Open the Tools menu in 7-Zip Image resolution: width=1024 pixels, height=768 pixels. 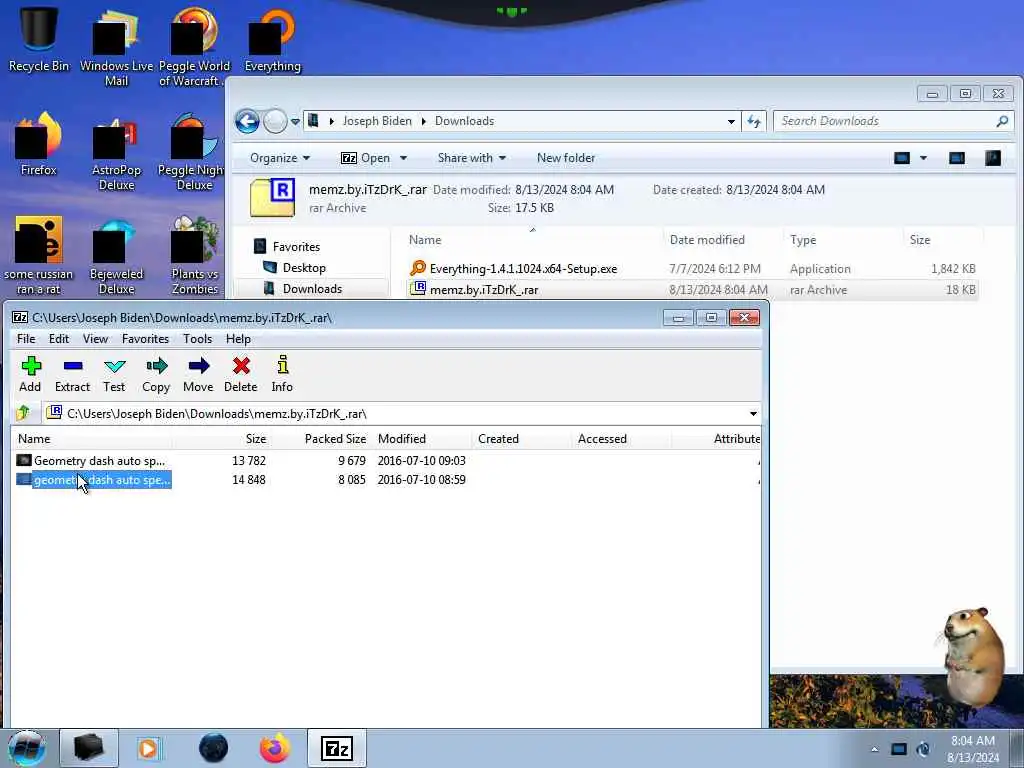197,339
